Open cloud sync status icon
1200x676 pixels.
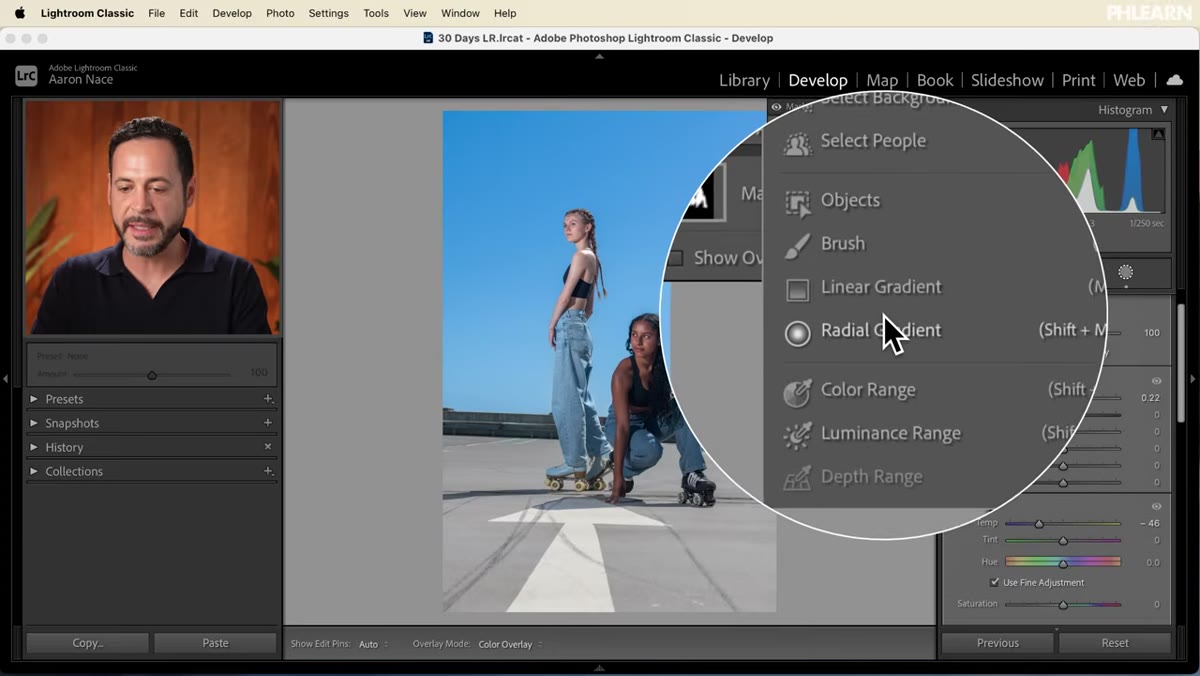1175,80
